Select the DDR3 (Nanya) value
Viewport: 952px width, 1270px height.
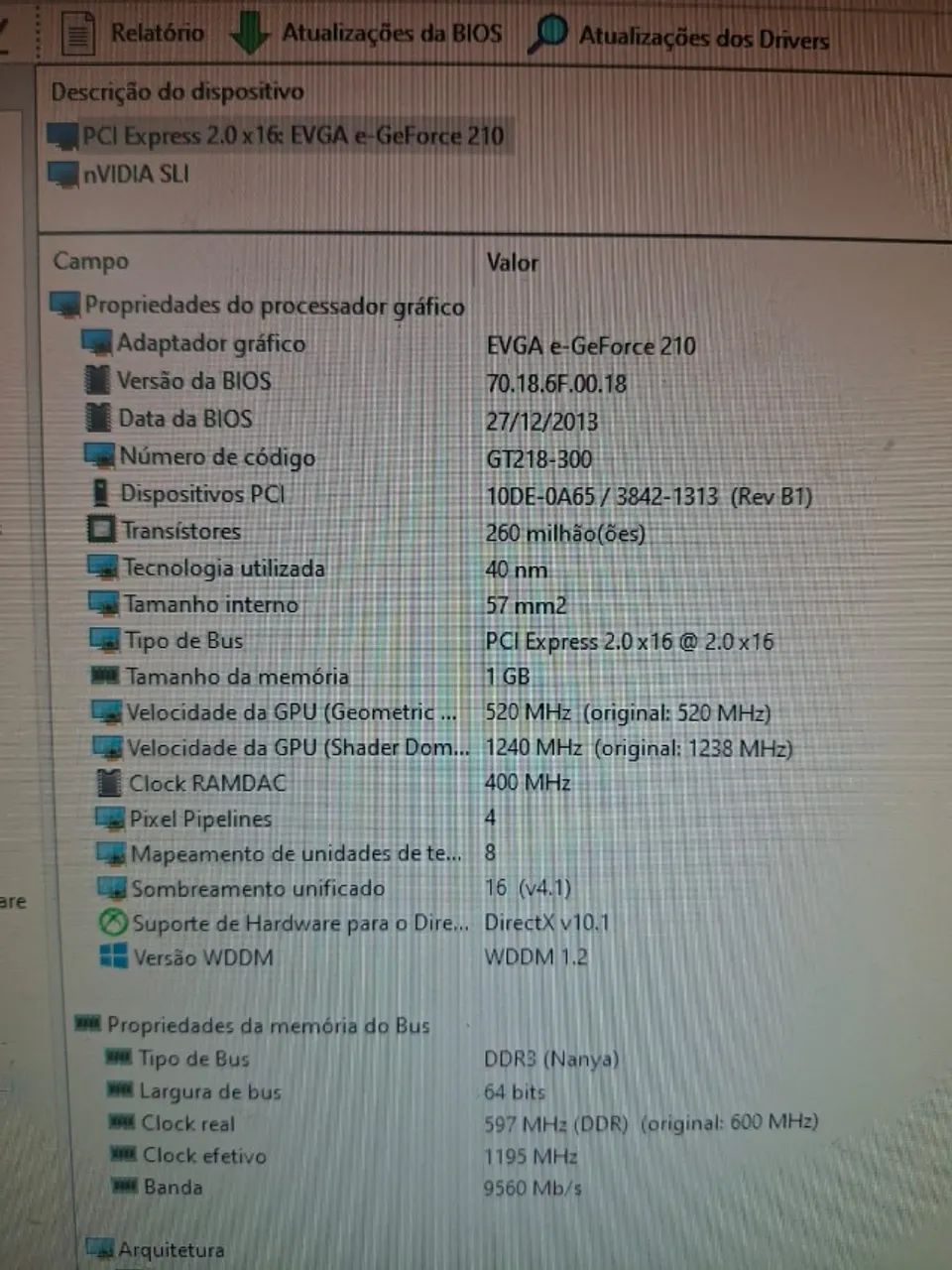(551, 1059)
